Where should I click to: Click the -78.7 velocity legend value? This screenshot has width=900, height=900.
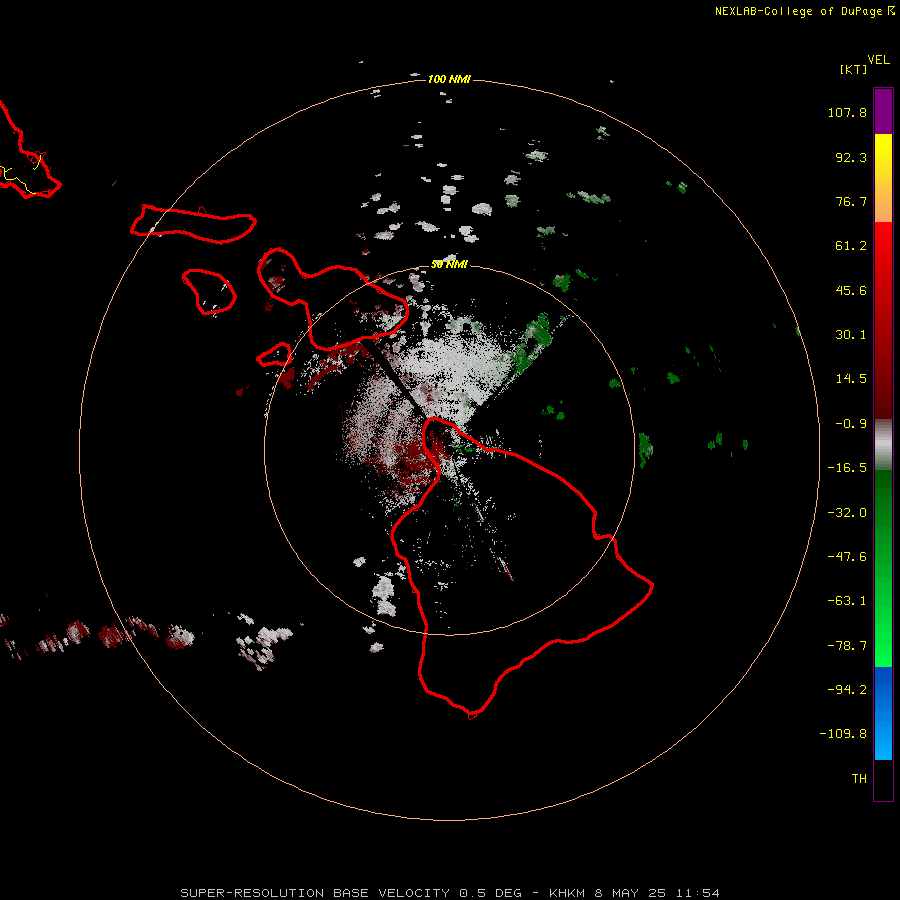pyautogui.click(x=847, y=646)
